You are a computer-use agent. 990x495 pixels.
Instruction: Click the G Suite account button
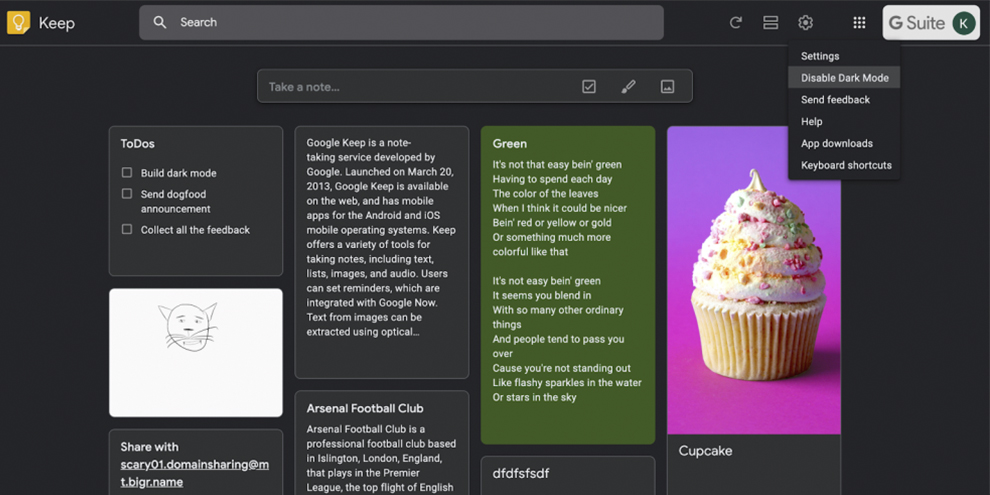931,23
